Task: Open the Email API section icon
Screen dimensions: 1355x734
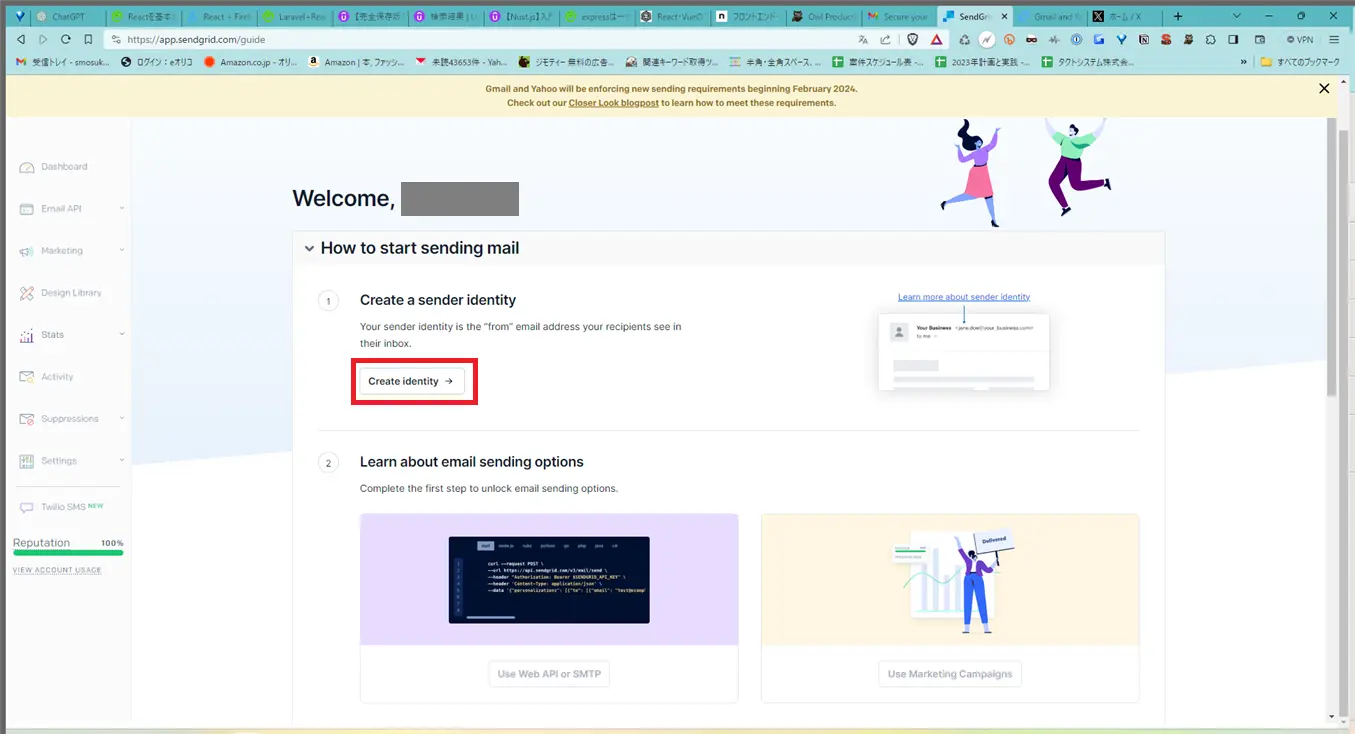Action: pyautogui.click(x=25, y=208)
